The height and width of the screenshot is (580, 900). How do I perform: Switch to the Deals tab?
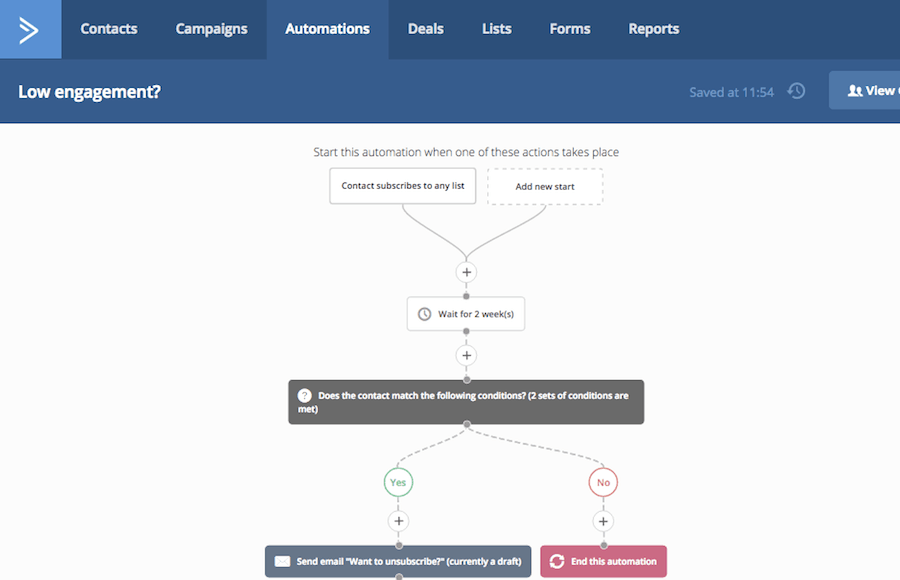(425, 29)
